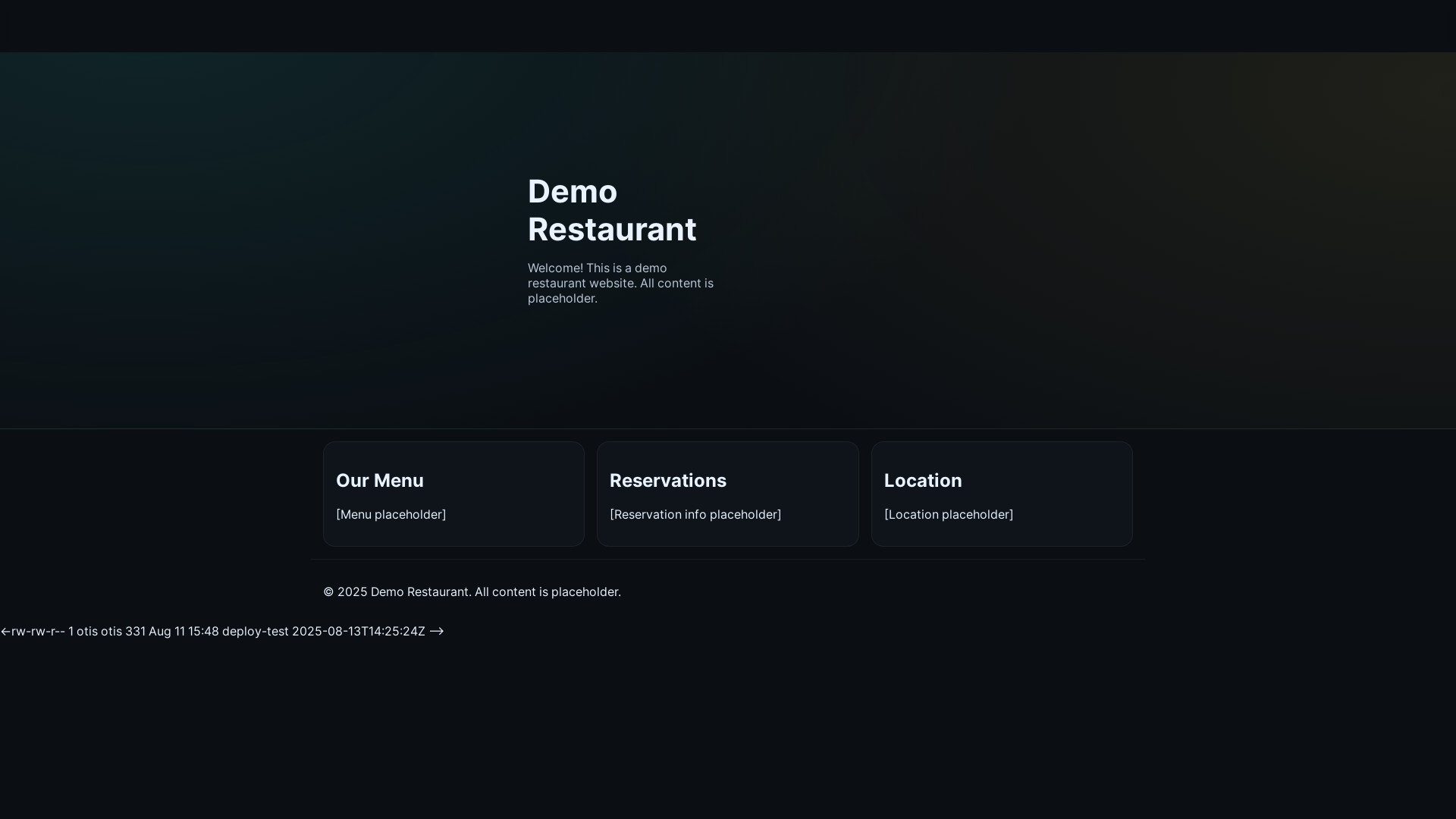This screenshot has height=819, width=1456.
Task: Click the 'deploy-test' file listing line
Action: [x=222, y=631]
